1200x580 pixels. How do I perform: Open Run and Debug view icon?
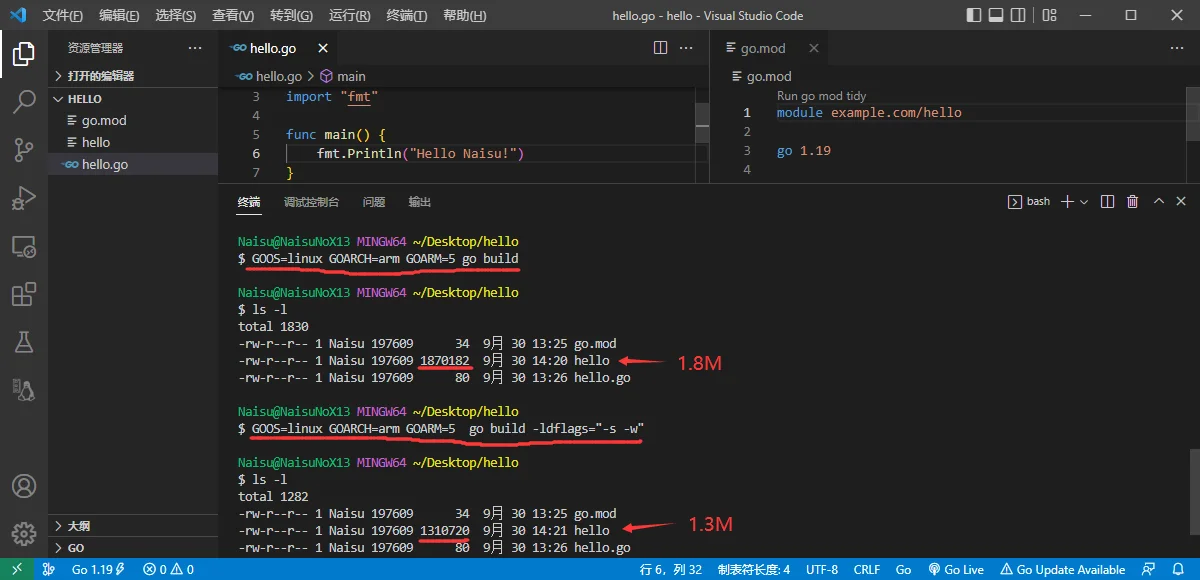coord(24,197)
